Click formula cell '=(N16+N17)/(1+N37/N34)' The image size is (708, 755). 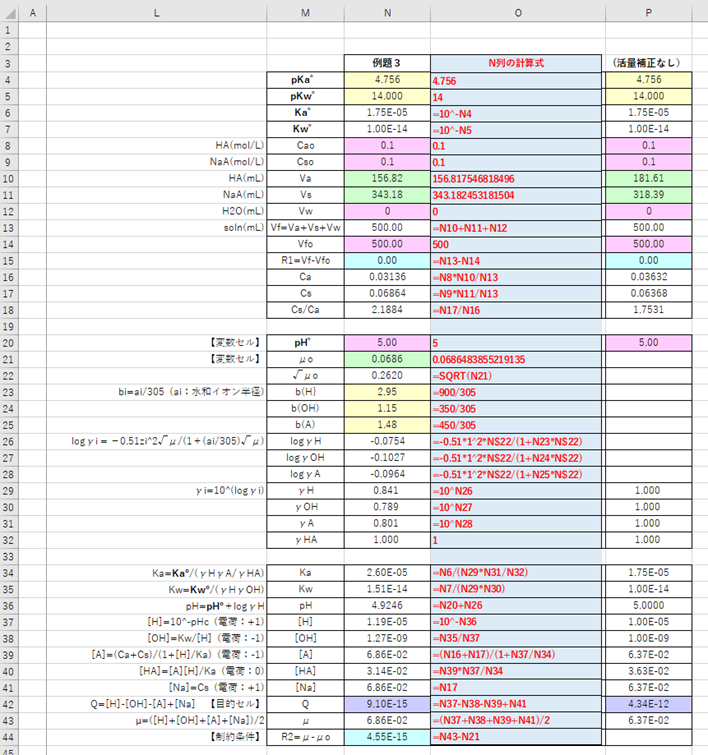click(516, 654)
